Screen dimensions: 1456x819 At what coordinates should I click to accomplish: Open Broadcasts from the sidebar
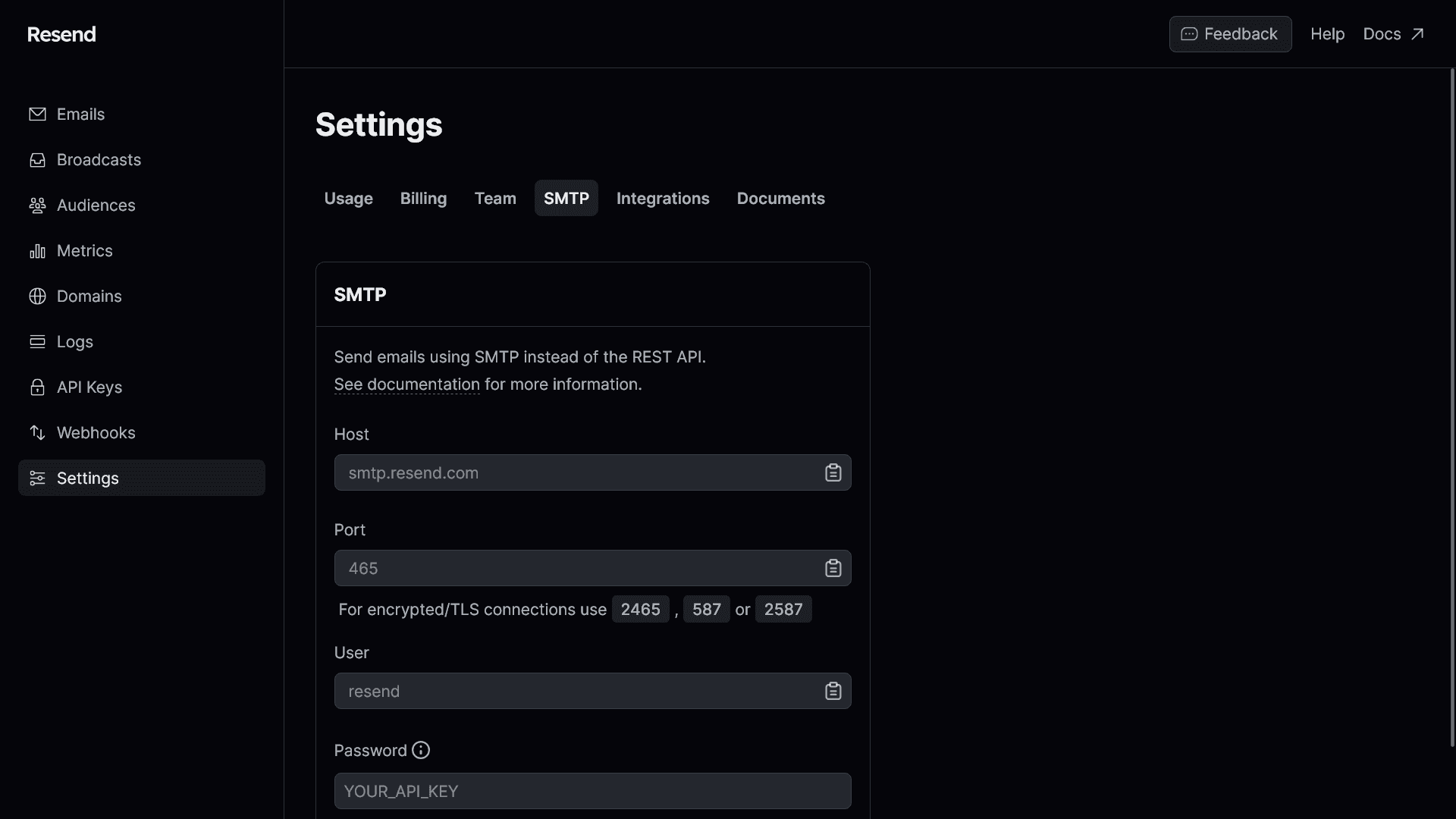142,159
